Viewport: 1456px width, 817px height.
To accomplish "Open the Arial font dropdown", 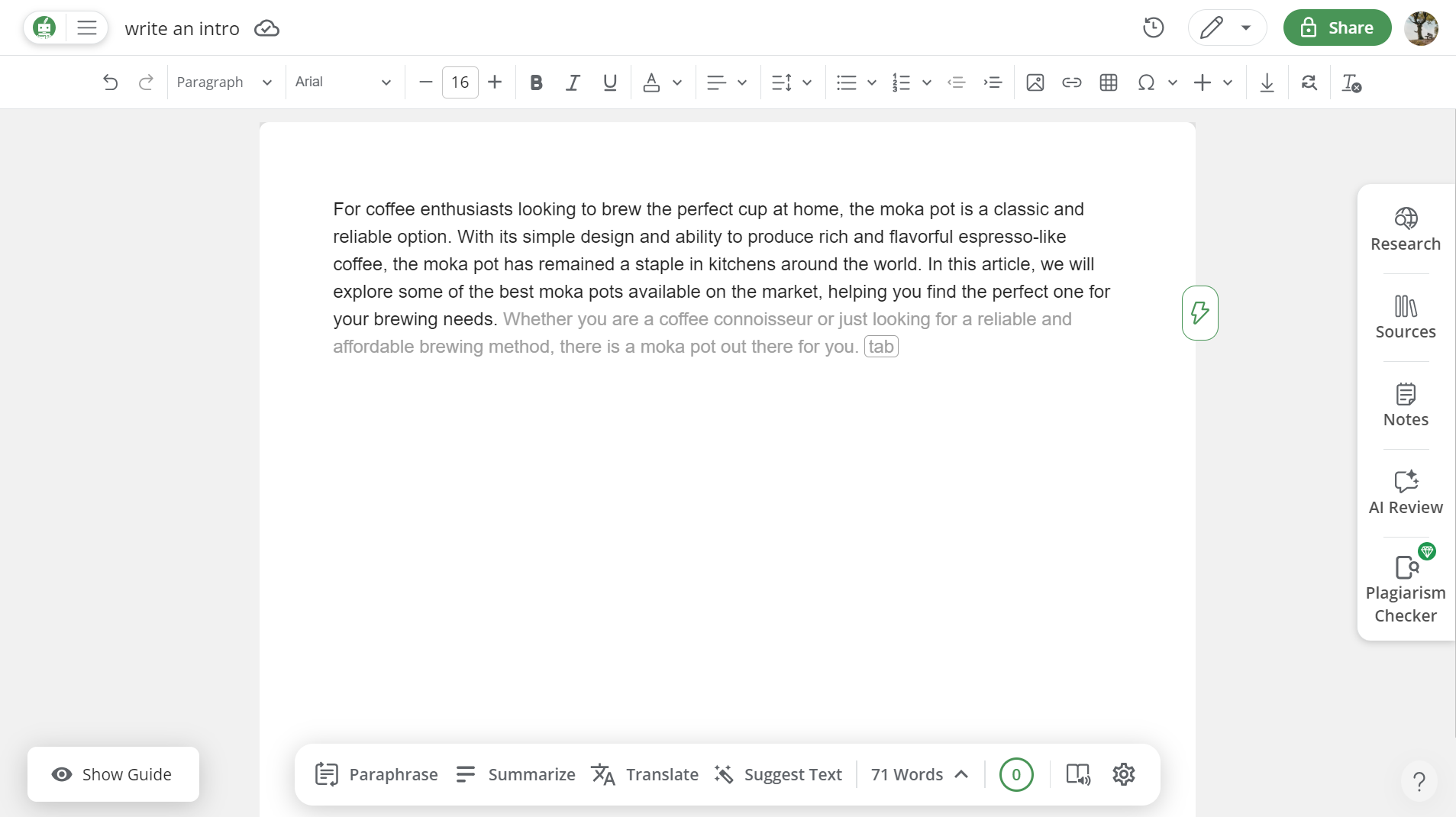I will coord(343,82).
